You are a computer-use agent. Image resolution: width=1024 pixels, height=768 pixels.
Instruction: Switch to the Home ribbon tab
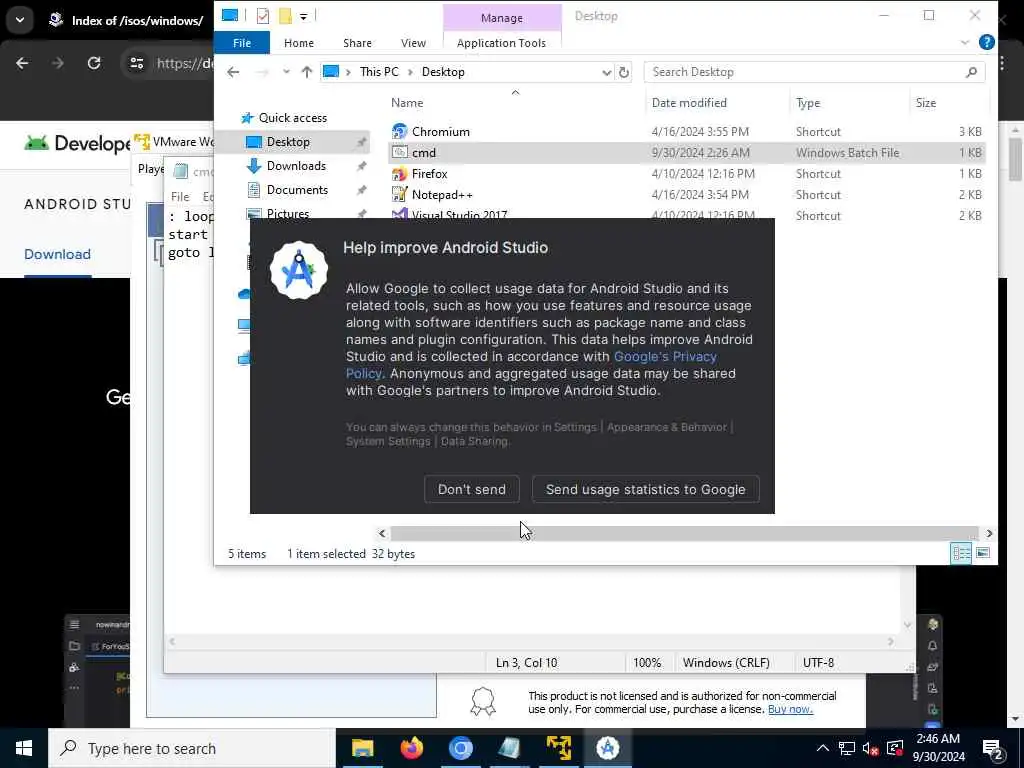[298, 42]
